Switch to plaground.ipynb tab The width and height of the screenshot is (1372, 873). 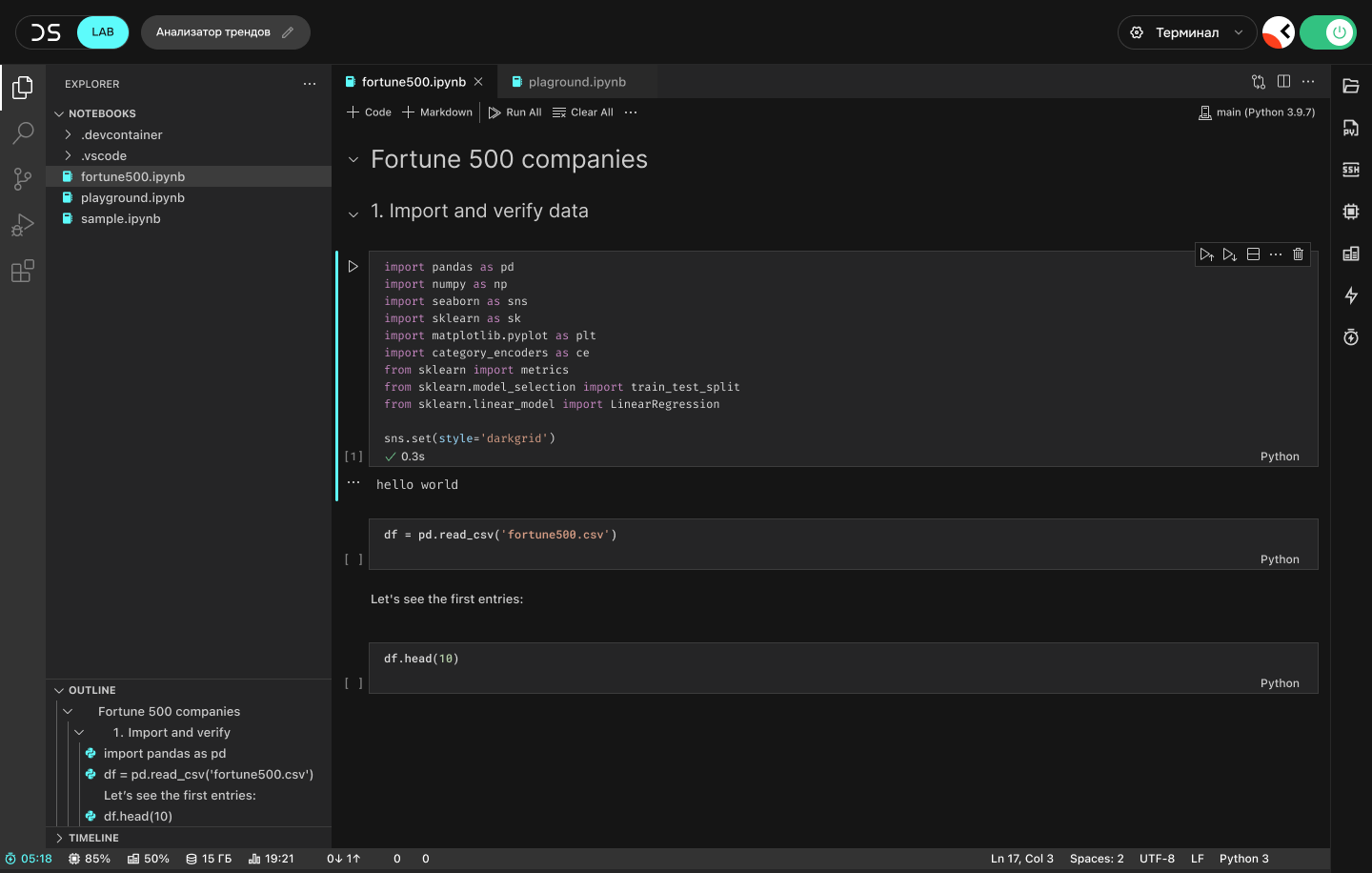(x=577, y=82)
